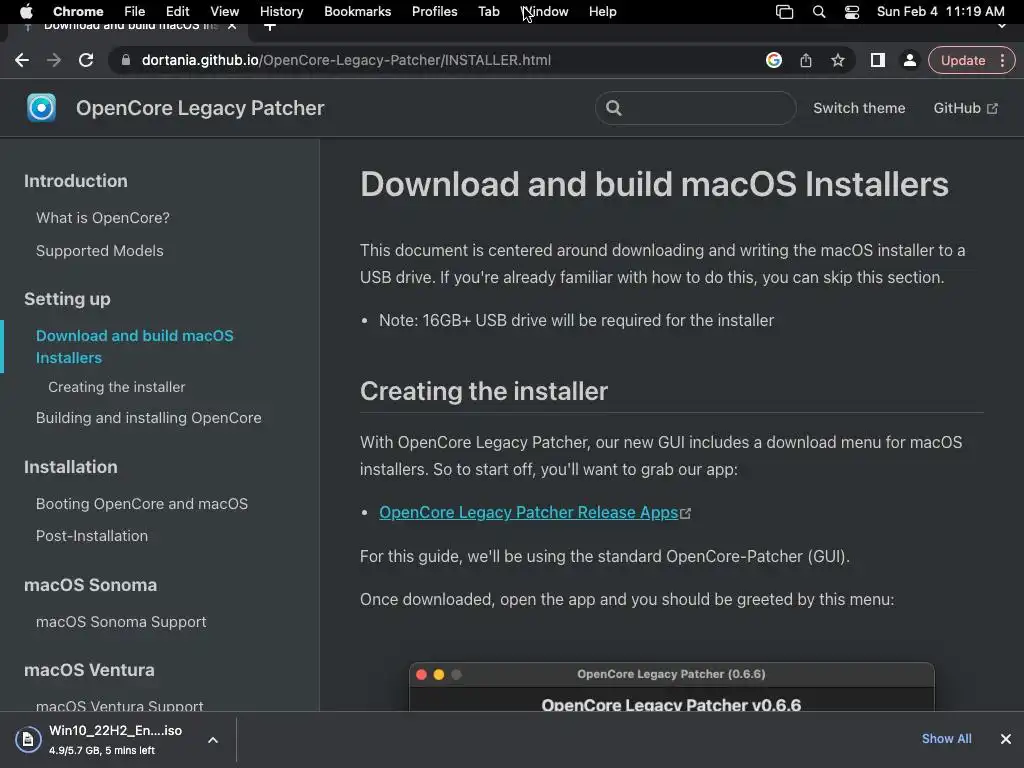Open macOS Spotlight search icon
Image resolution: width=1024 pixels, height=768 pixels.
click(819, 12)
